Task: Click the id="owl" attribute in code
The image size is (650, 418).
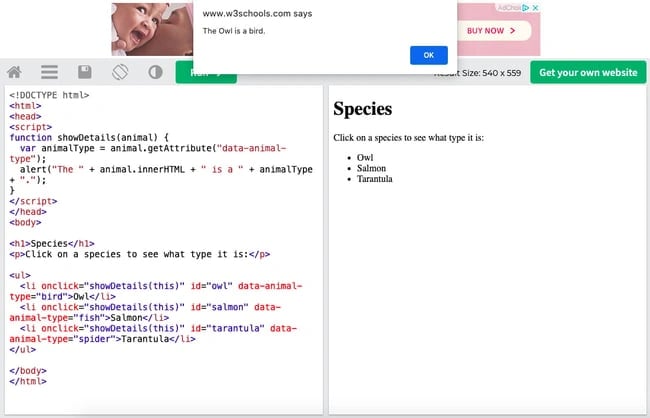Action: tap(211, 286)
